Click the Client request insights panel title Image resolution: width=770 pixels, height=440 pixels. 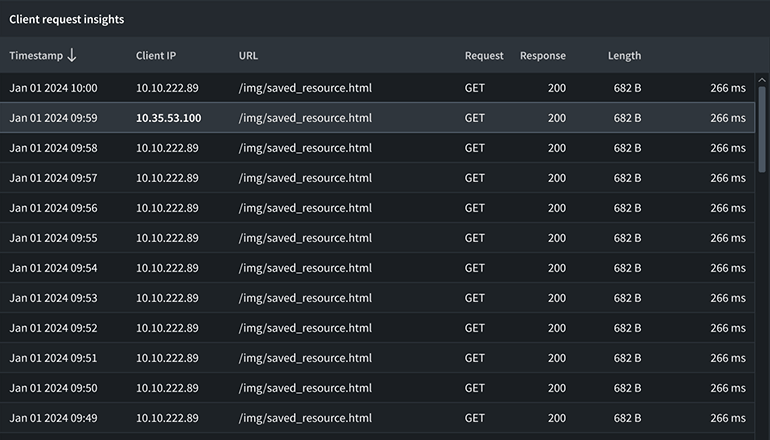67,19
